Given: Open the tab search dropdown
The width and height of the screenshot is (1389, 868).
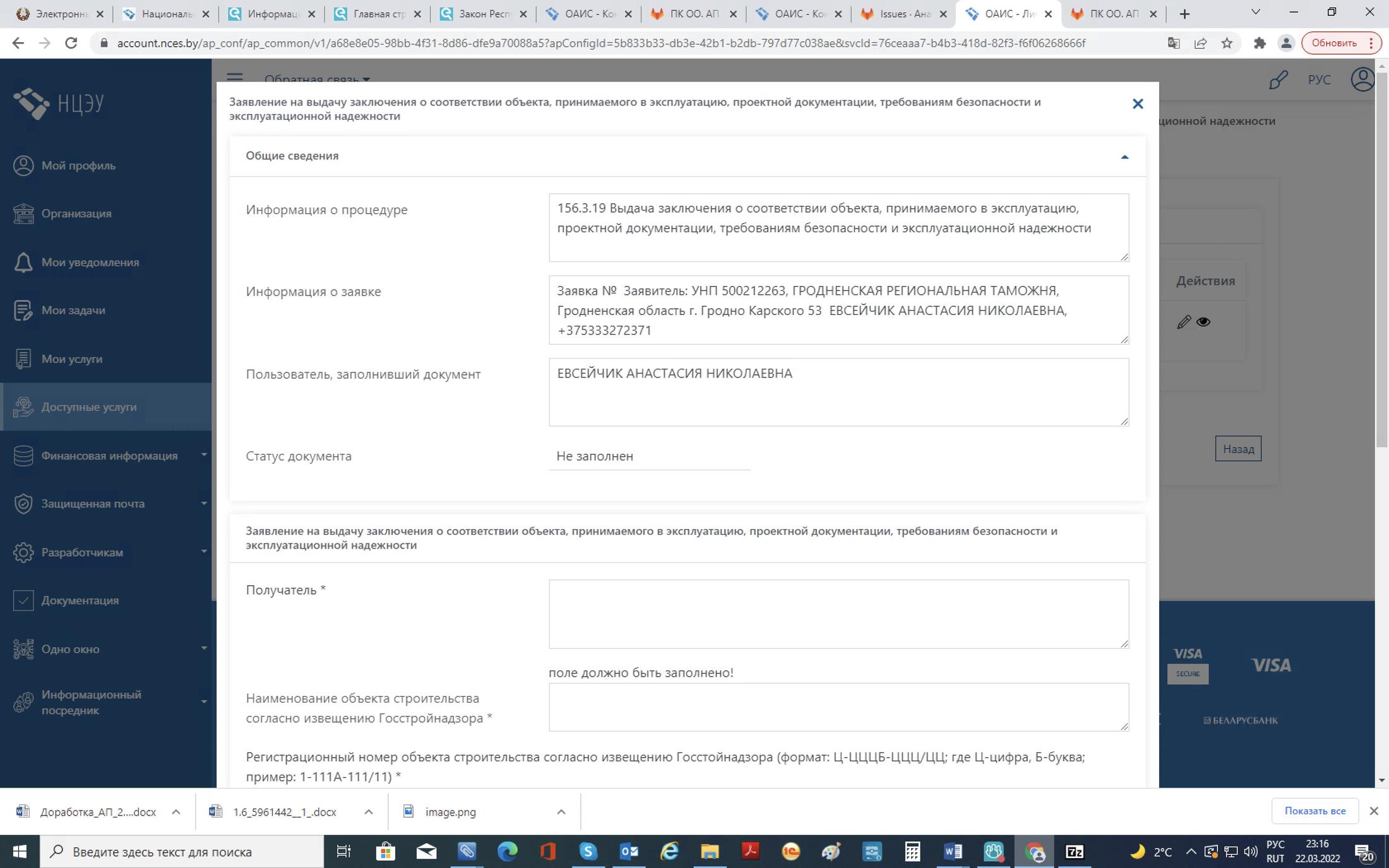Looking at the screenshot, I should pos(1256,12).
